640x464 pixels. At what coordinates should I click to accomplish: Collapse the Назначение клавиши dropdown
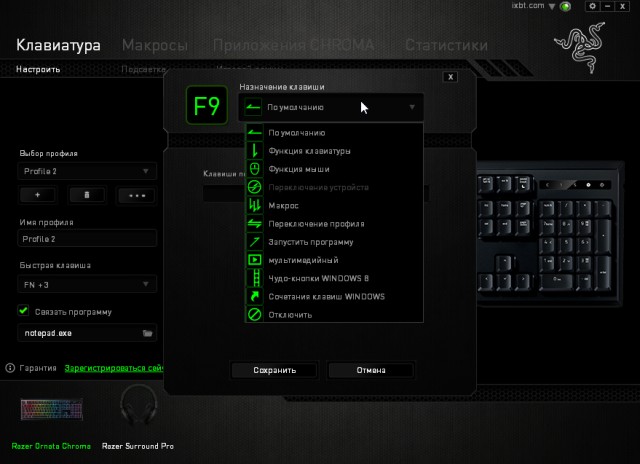click(x=411, y=107)
